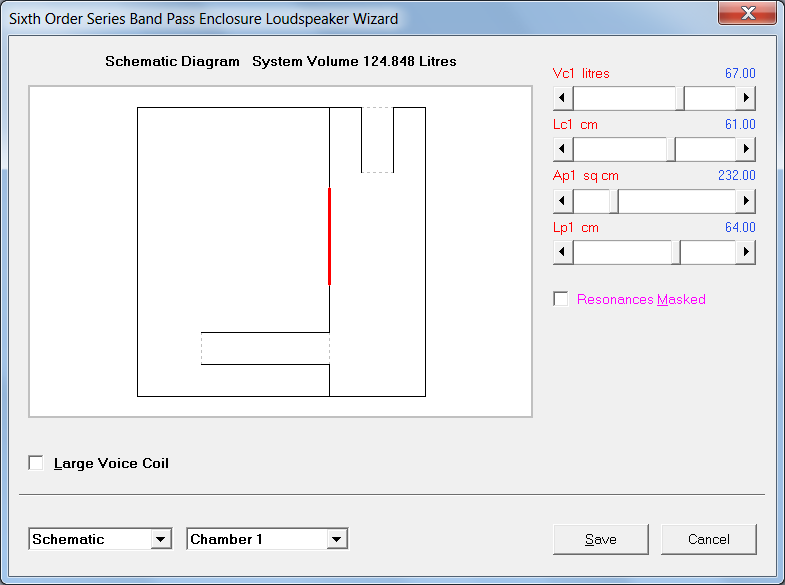Viewport: 785px width, 585px height.
Task: Click the Ap1 slider right arrow
Action: 745,201
